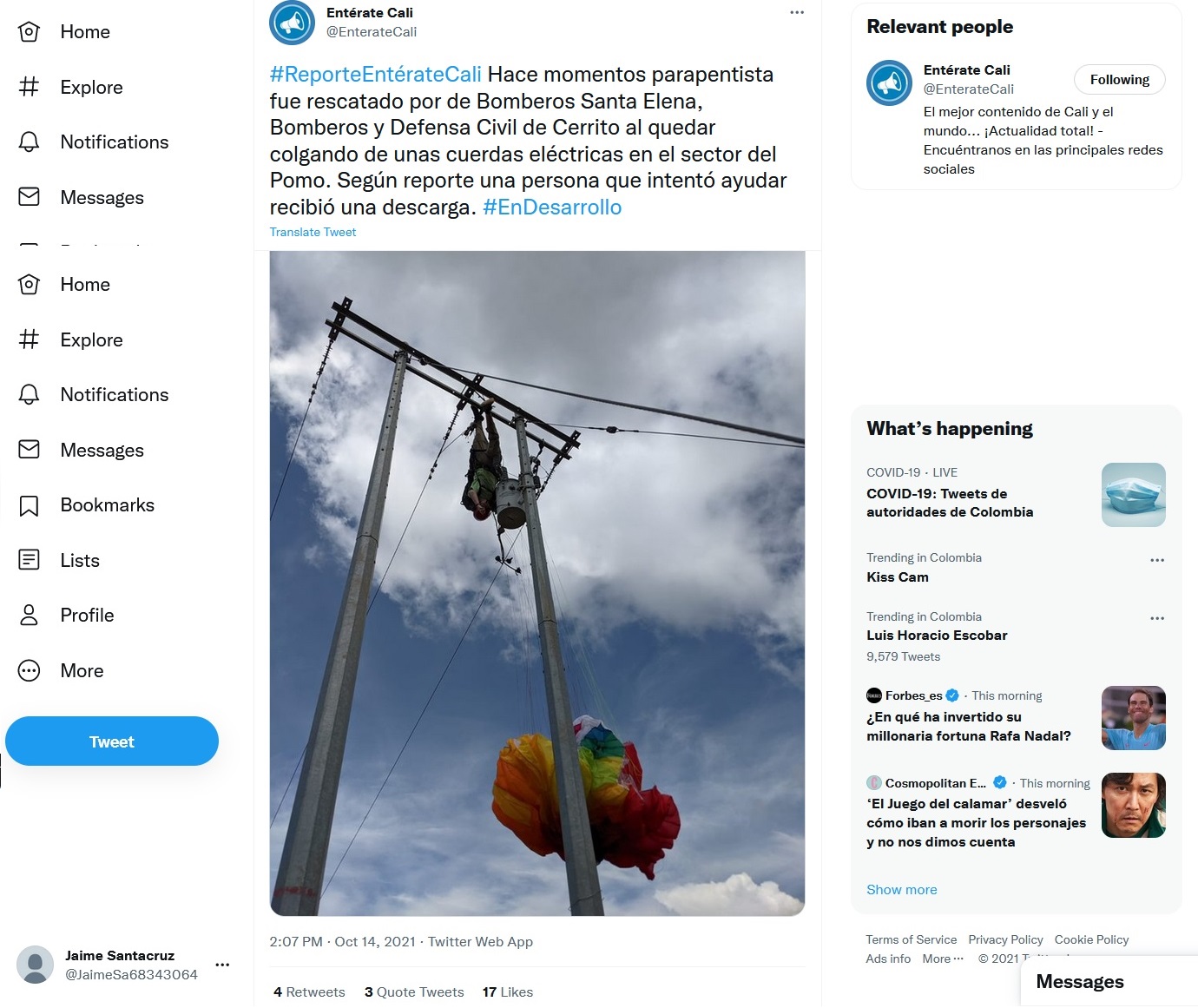Viewport: 1198px width, 1008px height.
Task: Click the blue Tweet button
Action: click(112, 741)
